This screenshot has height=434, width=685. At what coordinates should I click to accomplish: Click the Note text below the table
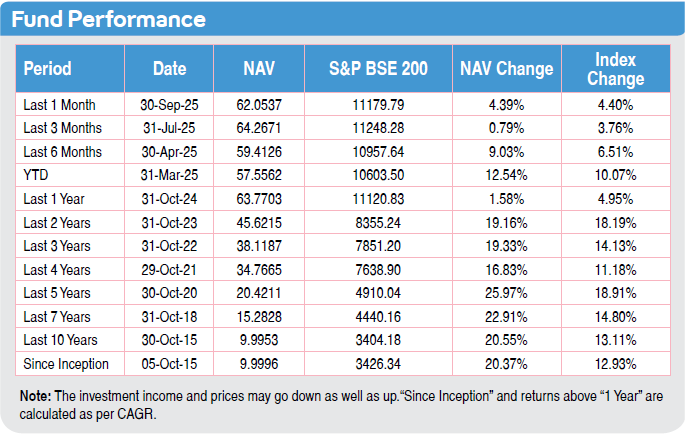coord(330,402)
